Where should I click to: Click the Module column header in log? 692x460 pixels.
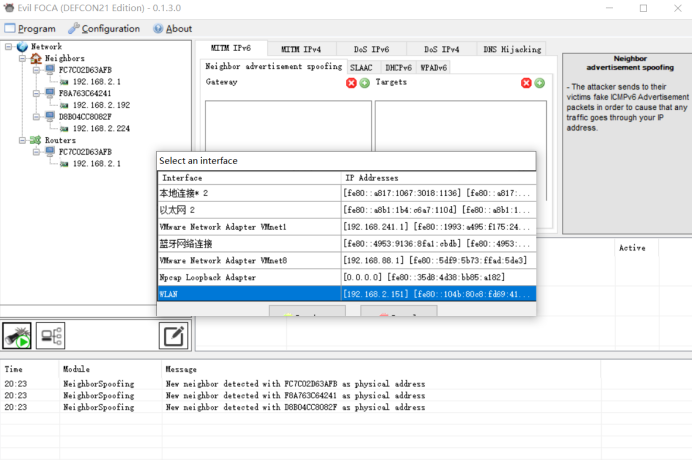(110, 369)
